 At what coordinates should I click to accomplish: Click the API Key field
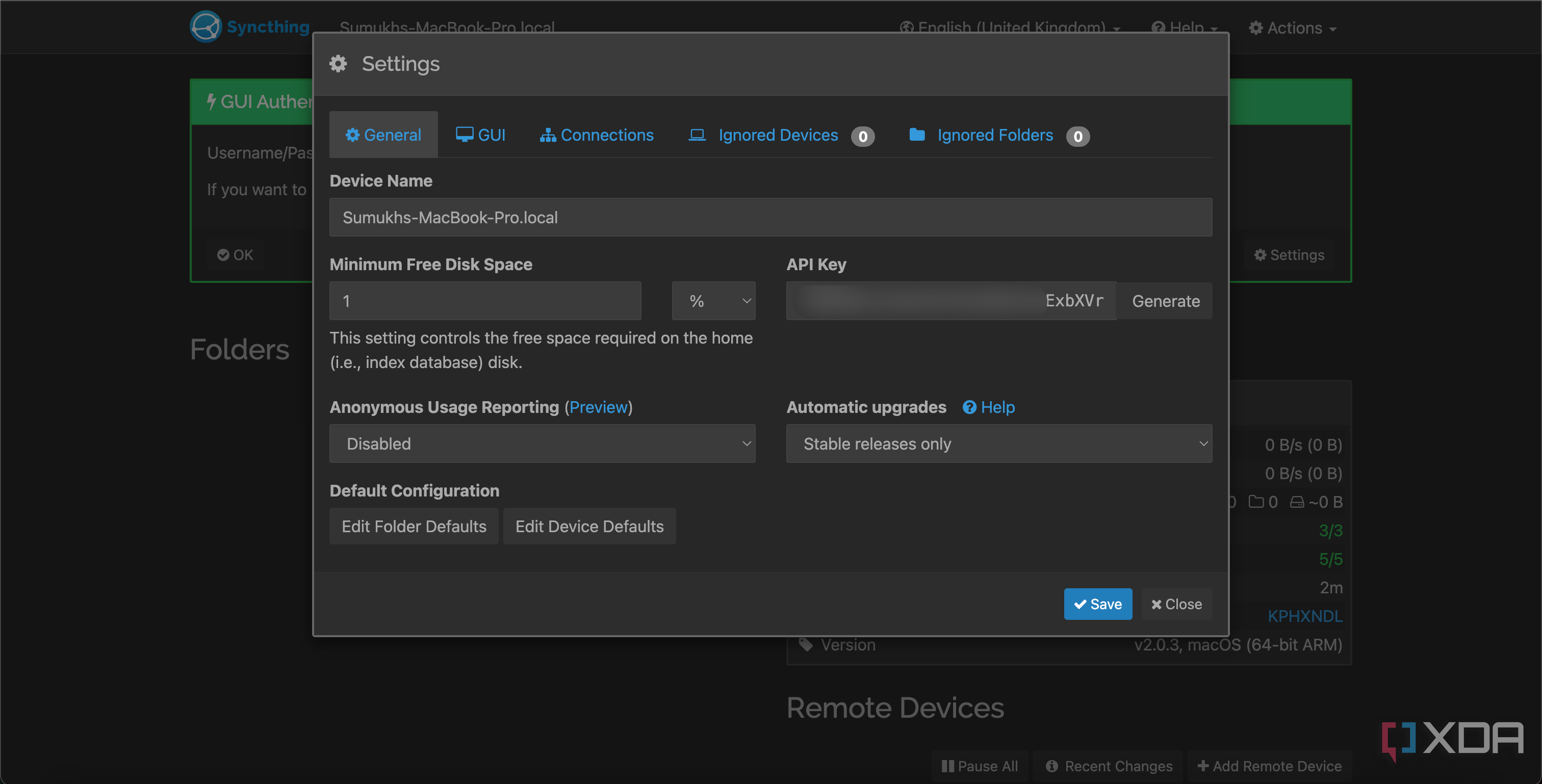[x=950, y=301]
